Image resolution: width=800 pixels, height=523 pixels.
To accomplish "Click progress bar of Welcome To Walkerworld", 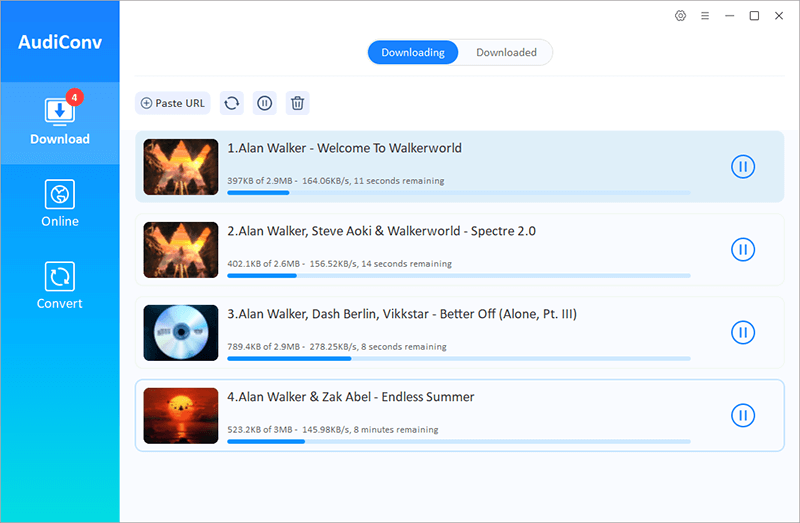I will coord(459,193).
